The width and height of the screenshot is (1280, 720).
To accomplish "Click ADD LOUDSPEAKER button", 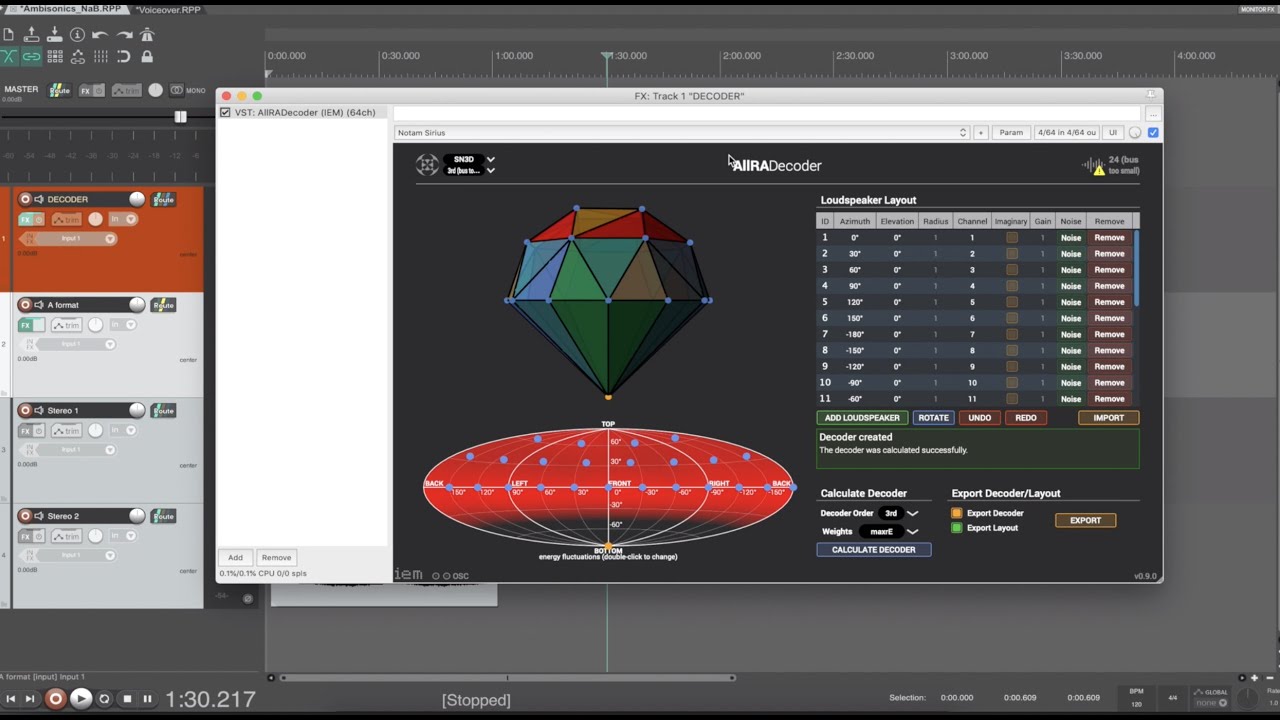I will [862, 418].
